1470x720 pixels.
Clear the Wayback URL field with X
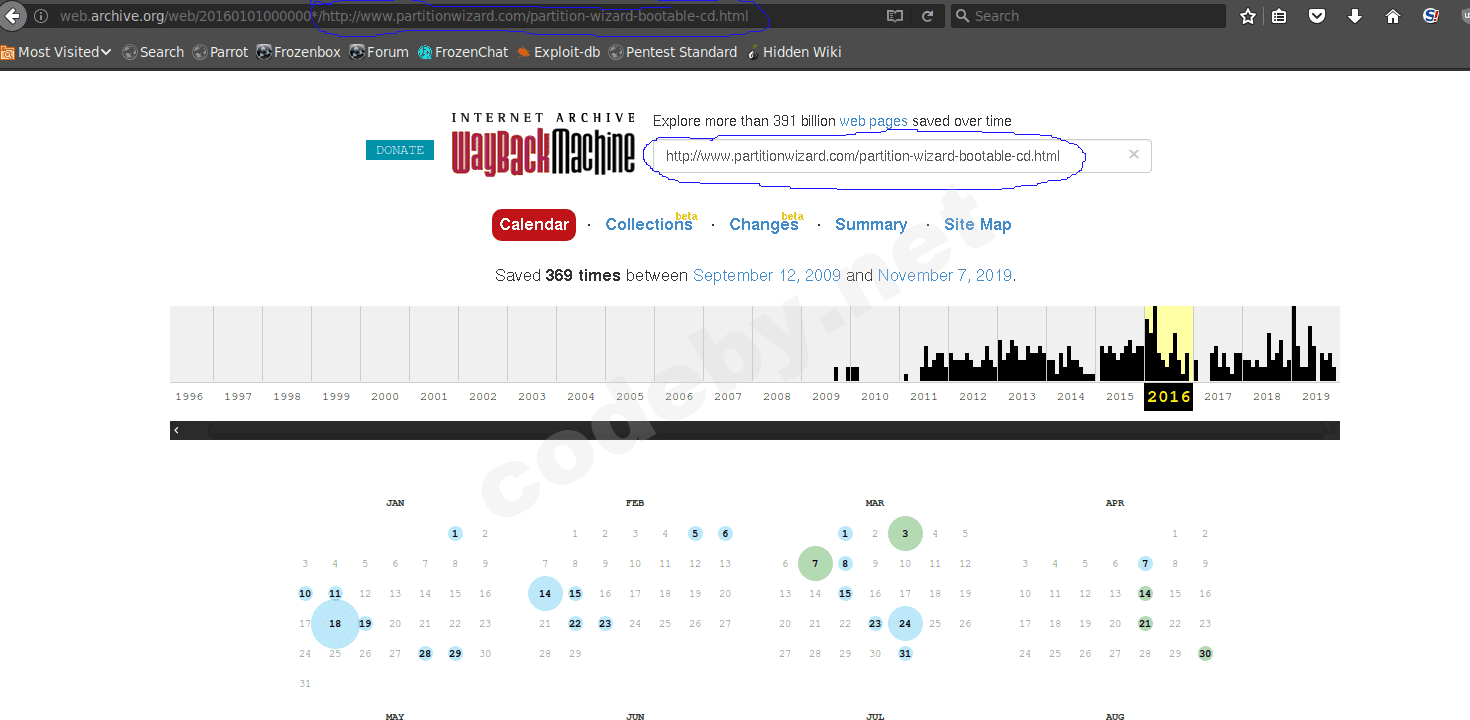point(1134,155)
